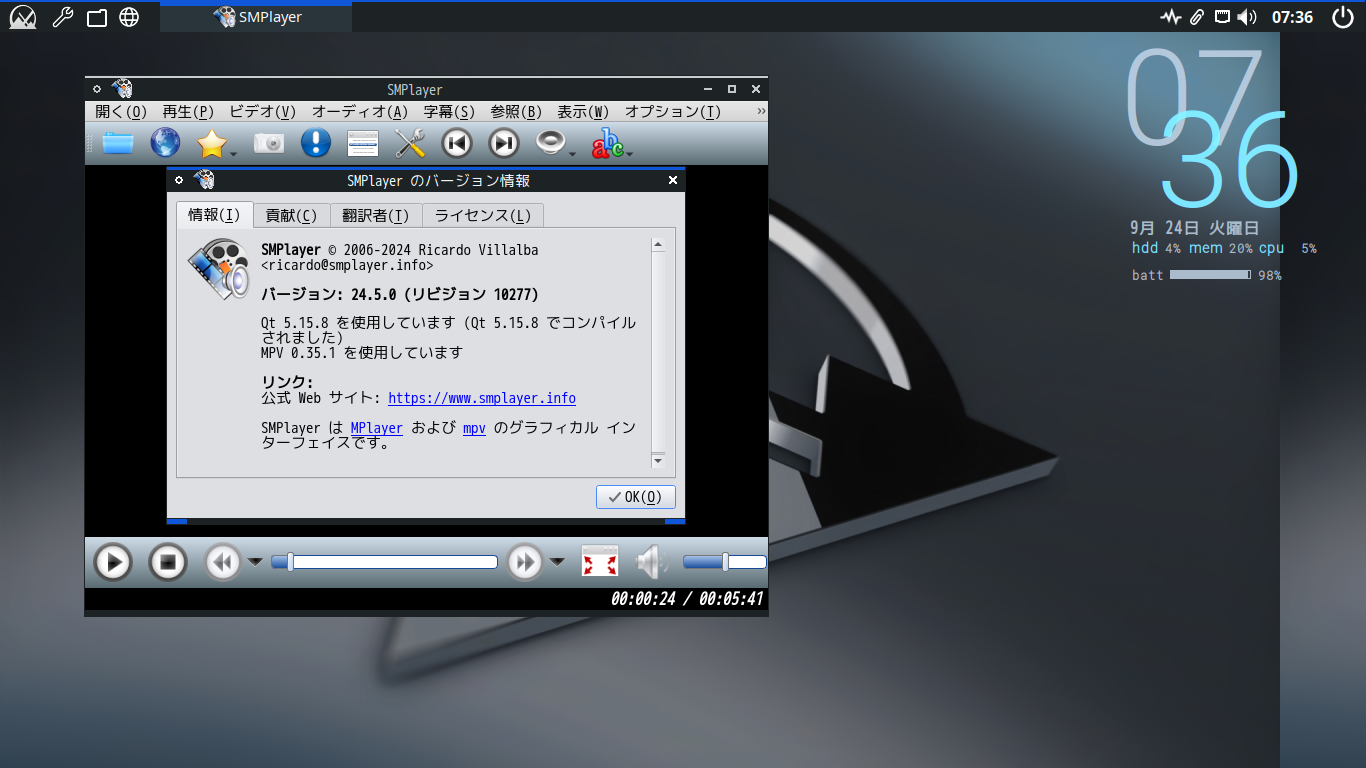
Task: Show the playlist using the list icon
Action: pyautogui.click(x=363, y=143)
